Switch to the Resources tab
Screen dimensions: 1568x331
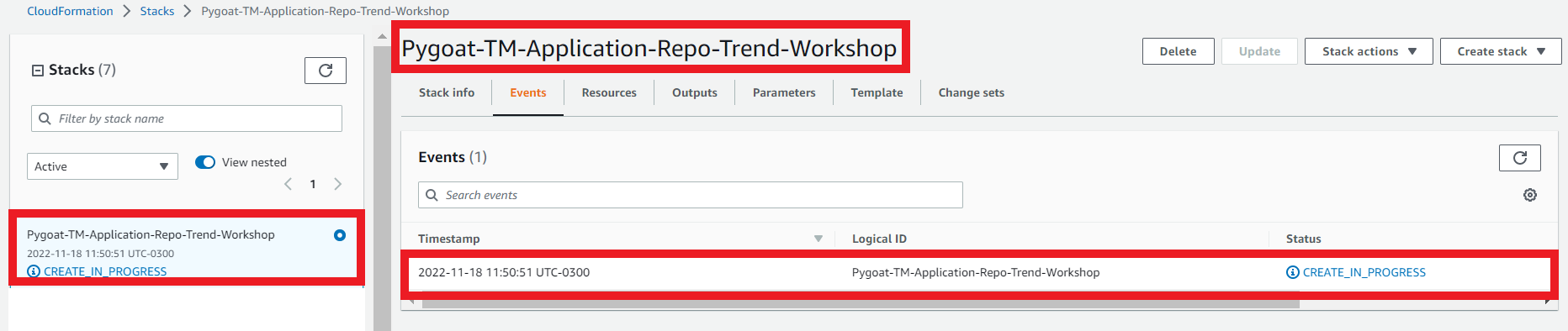click(x=609, y=92)
